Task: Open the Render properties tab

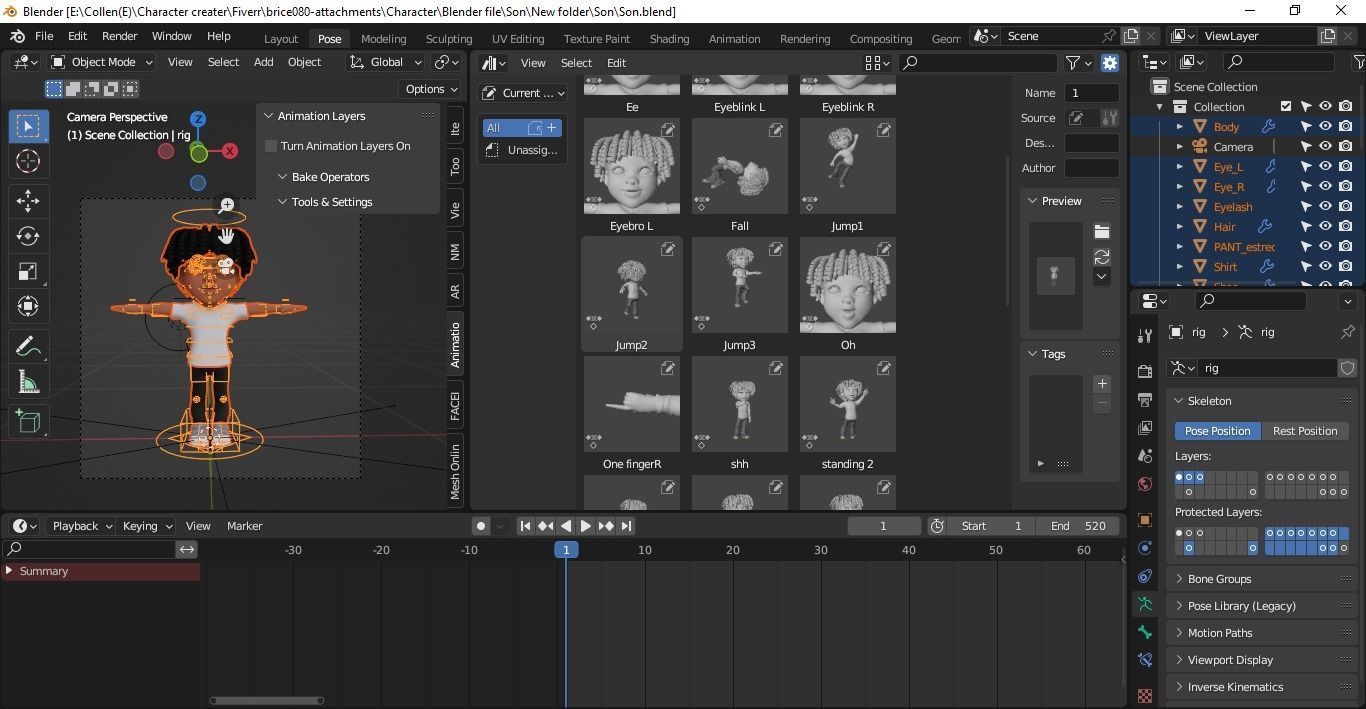Action: tap(1145, 371)
